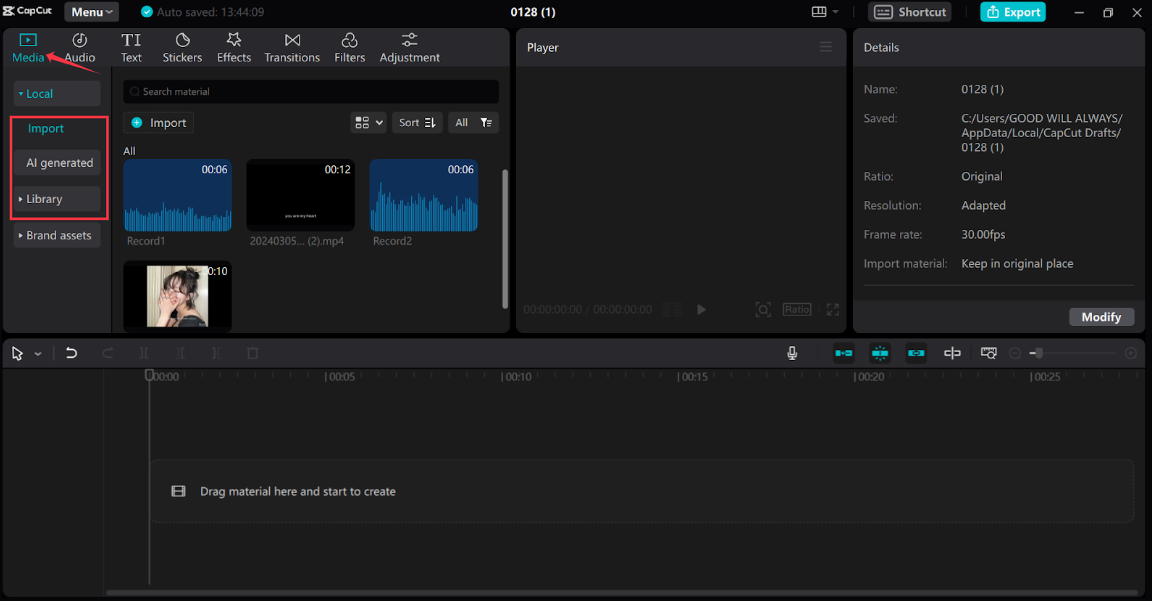
Task: Click the layout icon dropdown arrow
Action: click(x=835, y=12)
